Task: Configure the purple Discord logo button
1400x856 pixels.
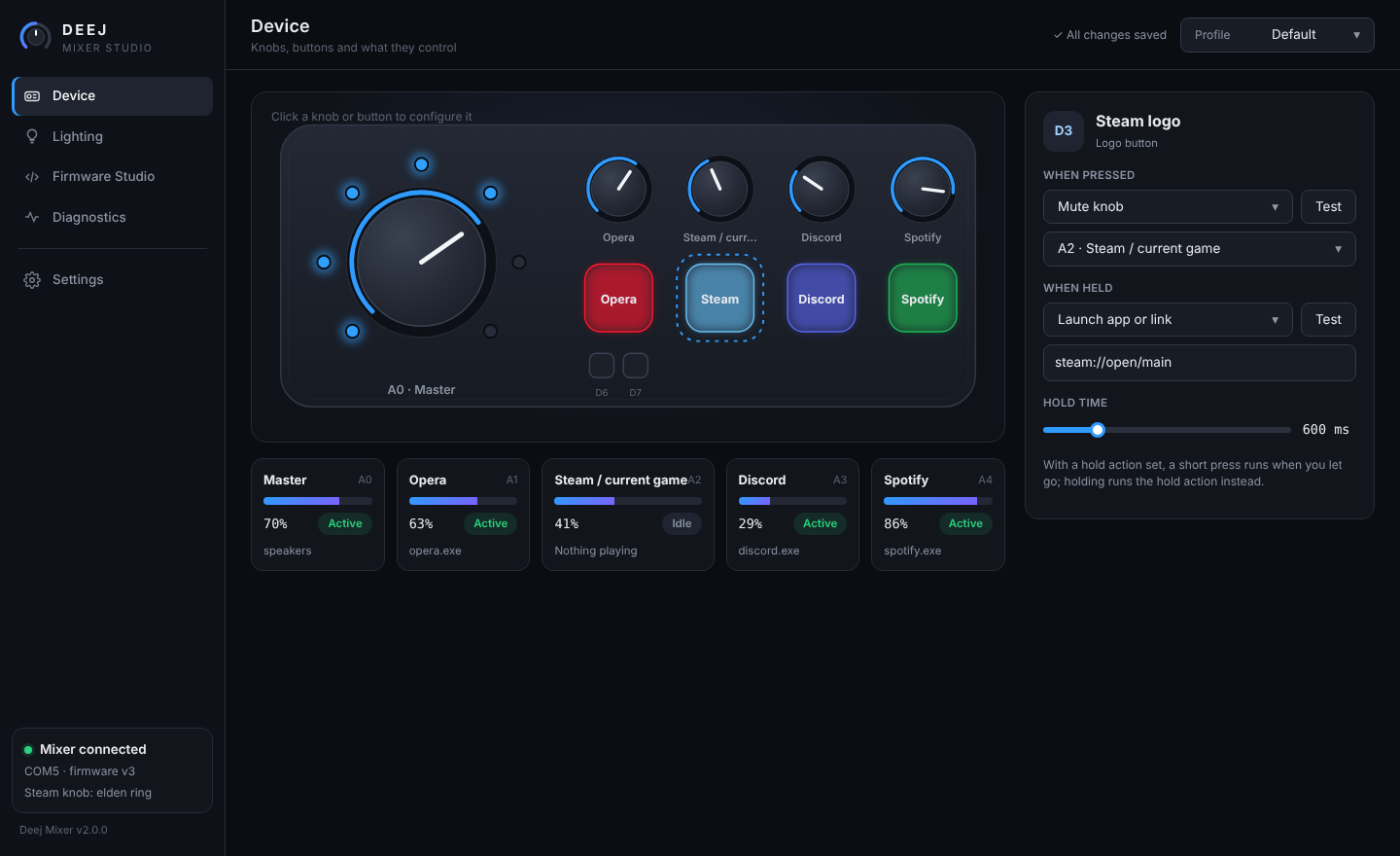Action: (822, 299)
